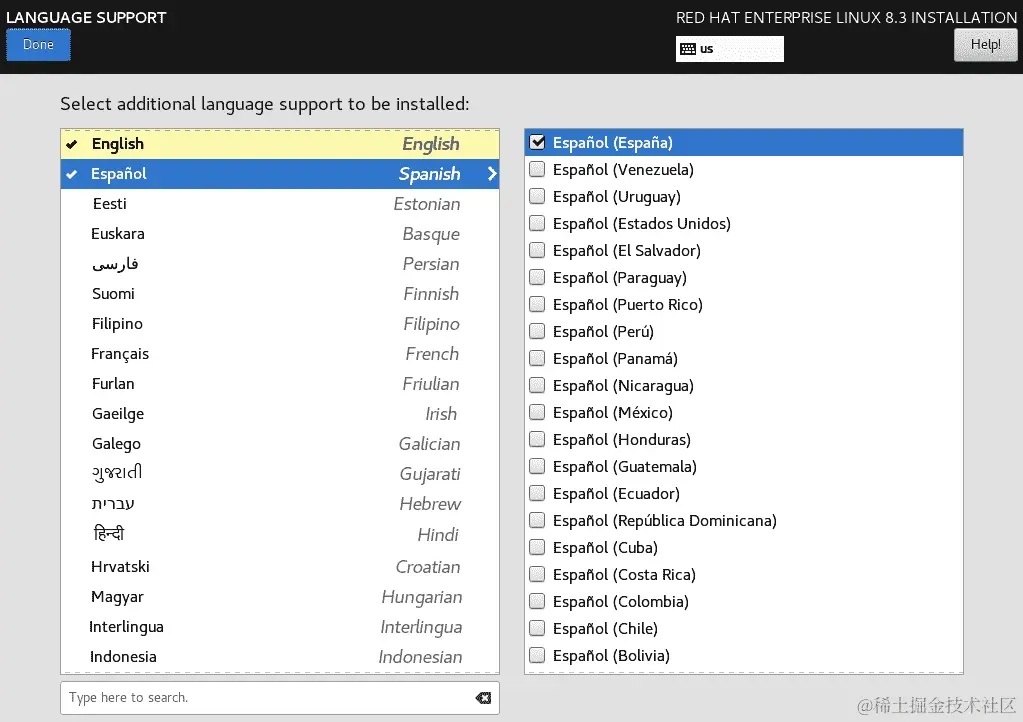Select Français (French) language row
The height and width of the screenshot is (722, 1023).
pyautogui.click(x=280, y=354)
